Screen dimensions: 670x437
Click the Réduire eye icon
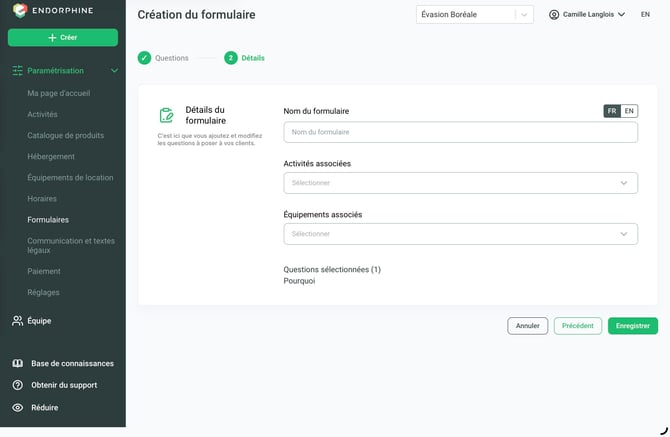click(x=18, y=408)
